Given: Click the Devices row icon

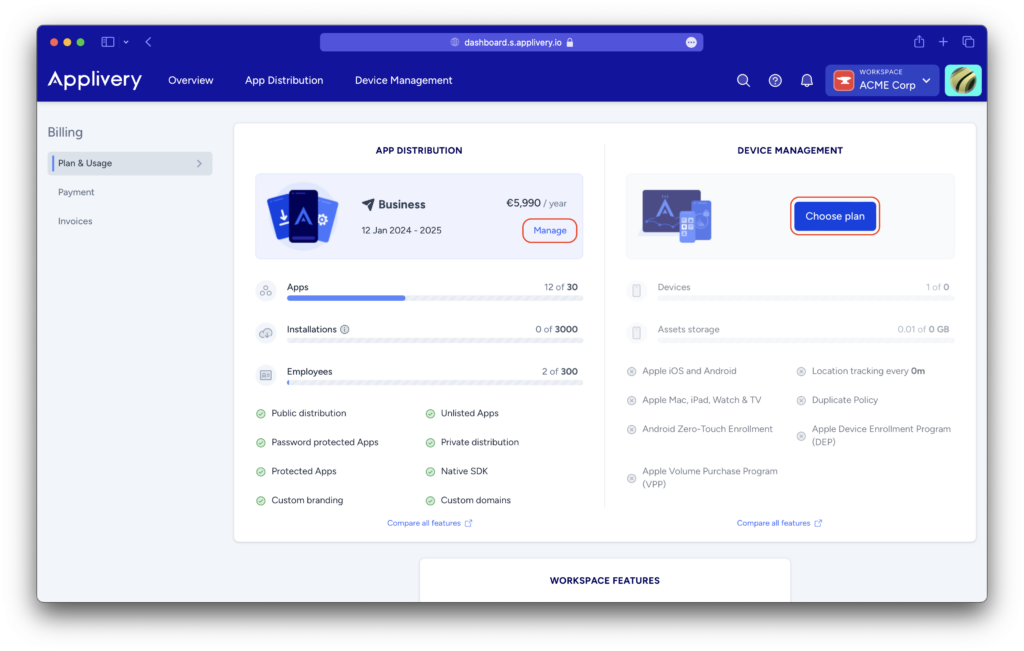Looking at the screenshot, I should (x=637, y=291).
